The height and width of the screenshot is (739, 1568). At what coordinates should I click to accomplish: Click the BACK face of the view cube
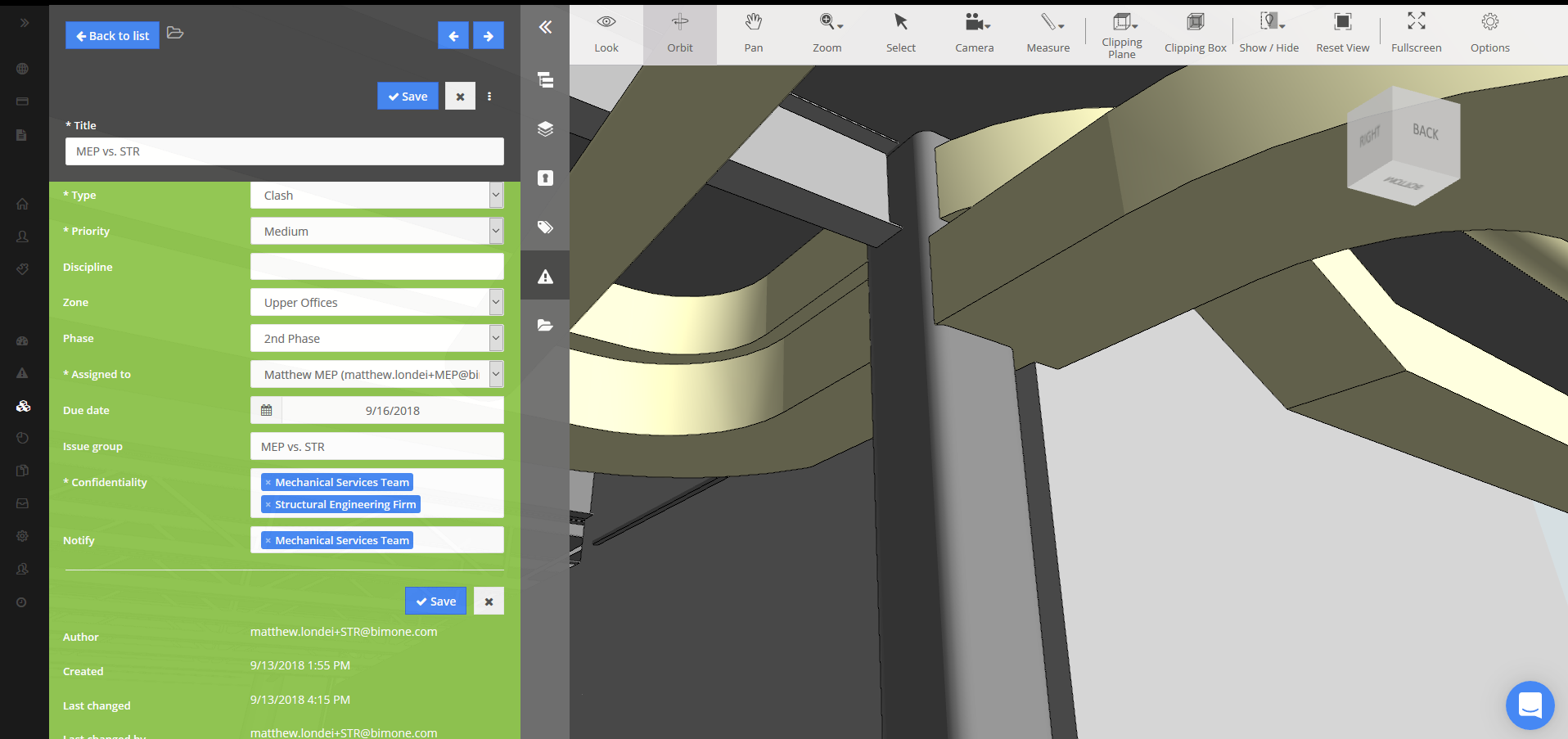tap(1426, 132)
